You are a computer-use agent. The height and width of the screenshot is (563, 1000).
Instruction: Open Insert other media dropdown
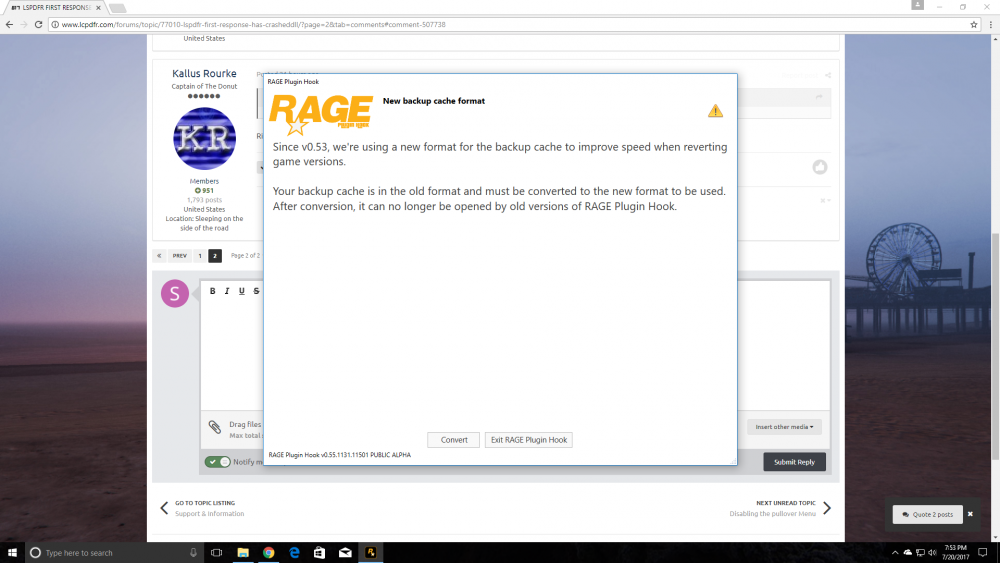pyautogui.click(x=784, y=427)
